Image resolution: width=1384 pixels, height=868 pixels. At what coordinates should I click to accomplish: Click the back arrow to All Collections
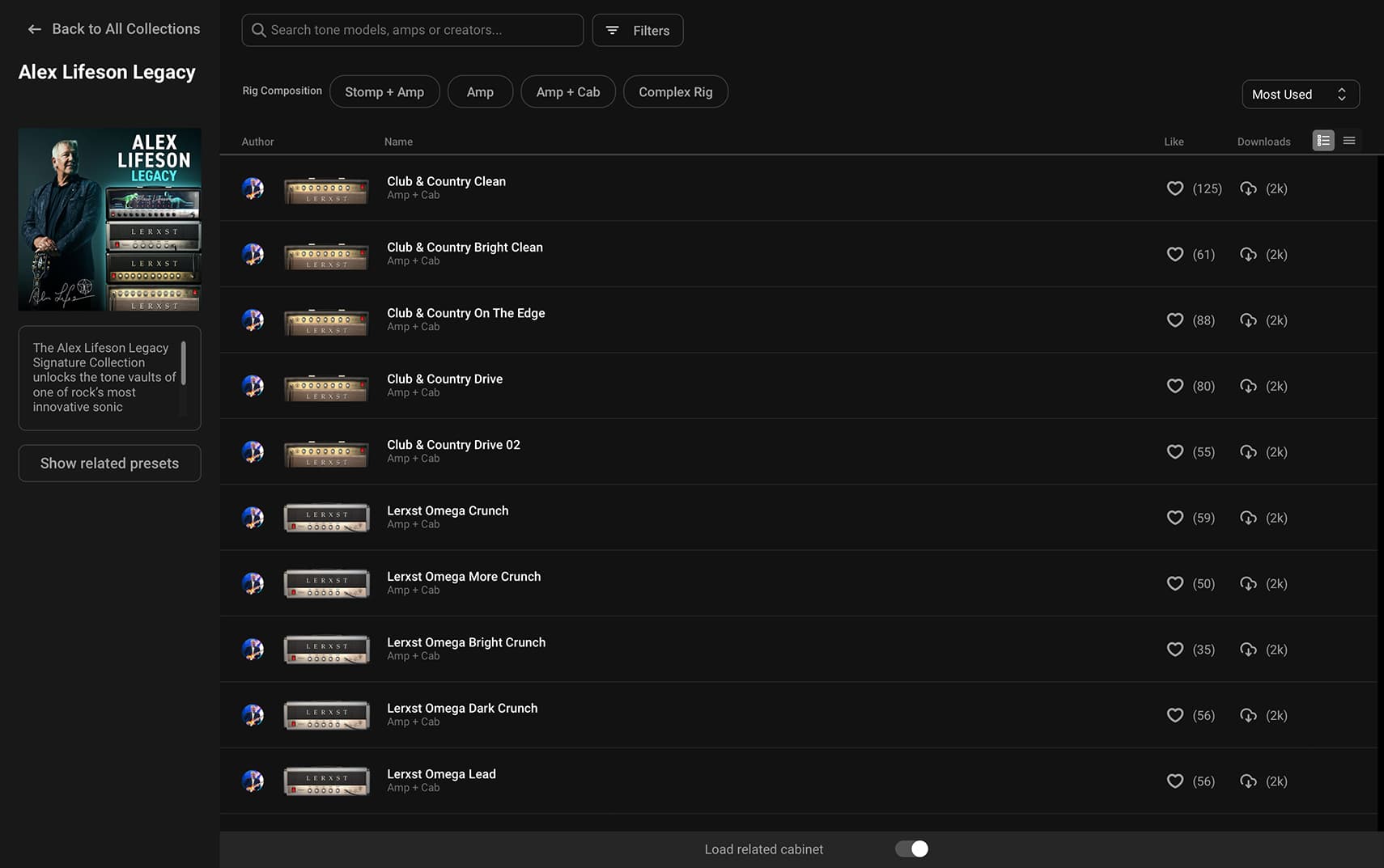[34, 29]
